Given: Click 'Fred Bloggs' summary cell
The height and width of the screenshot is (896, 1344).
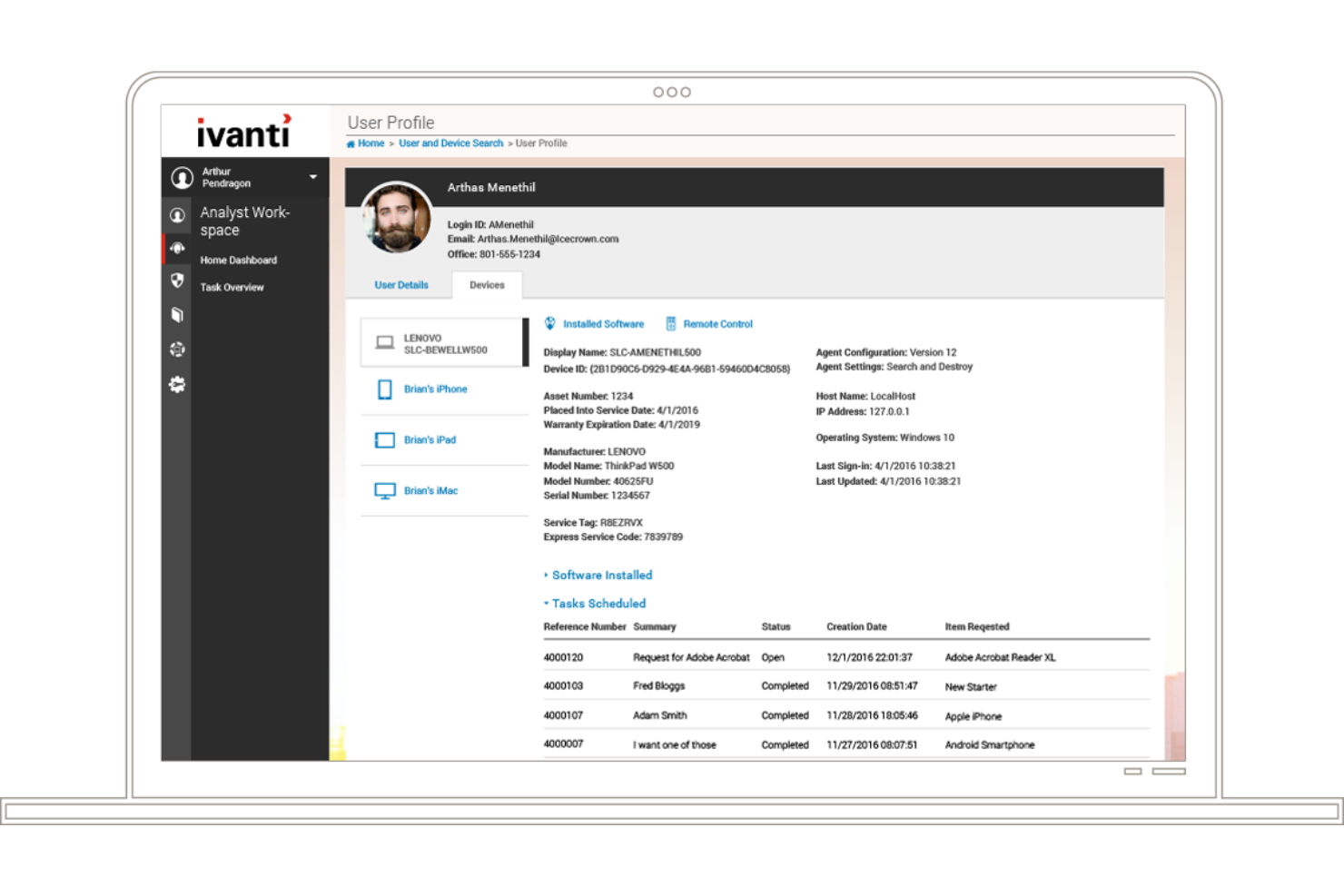Looking at the screenshot, I should [x=659, y=686].
